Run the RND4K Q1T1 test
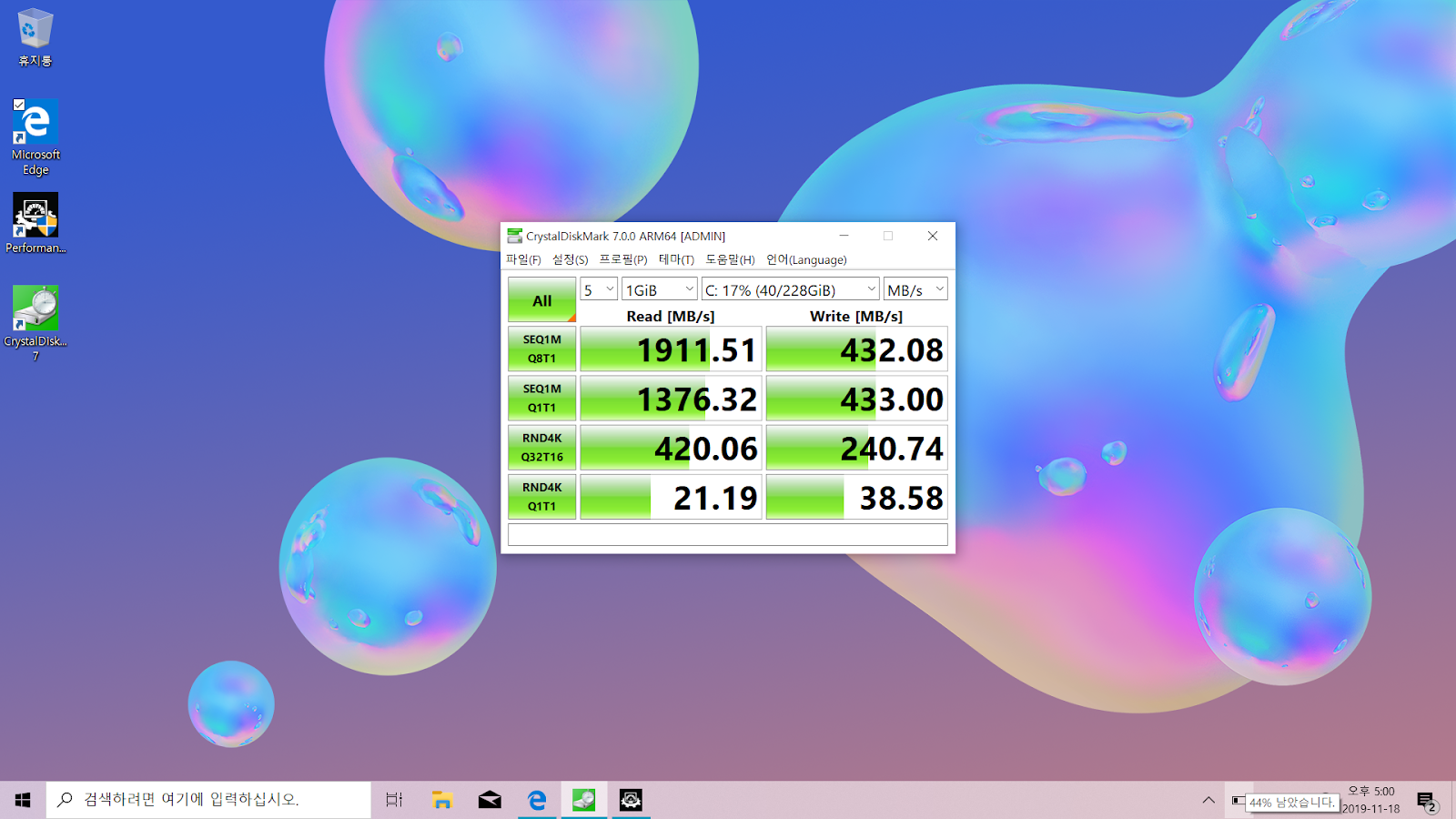Screen dimensions: 1456x819 click(x=541, y=496)
